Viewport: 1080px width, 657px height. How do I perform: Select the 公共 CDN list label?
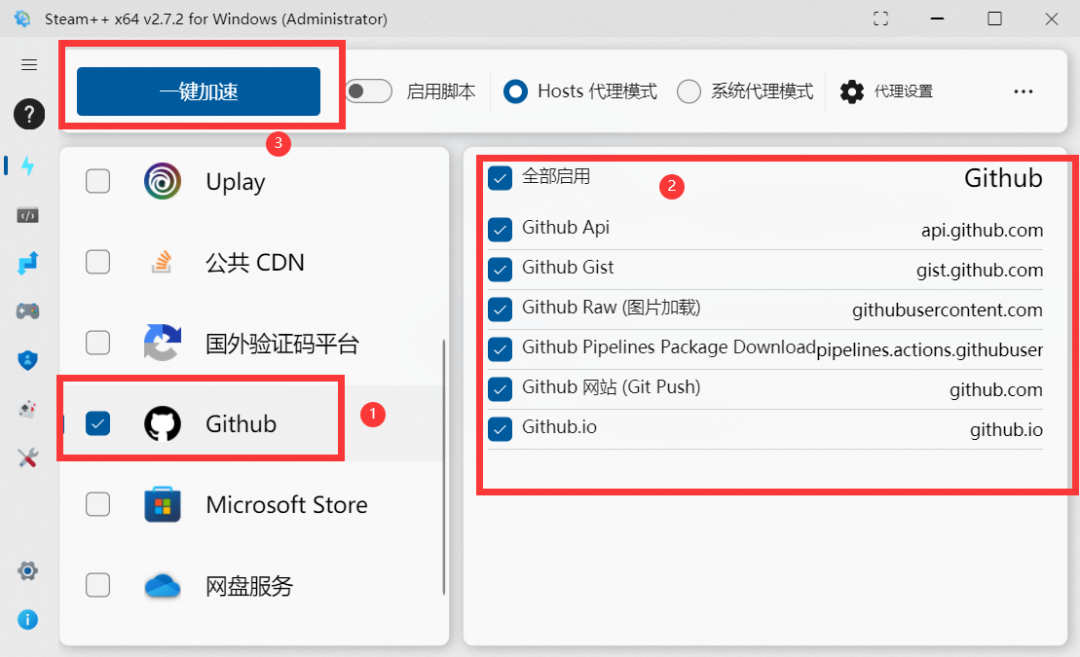tap(255, 262)
